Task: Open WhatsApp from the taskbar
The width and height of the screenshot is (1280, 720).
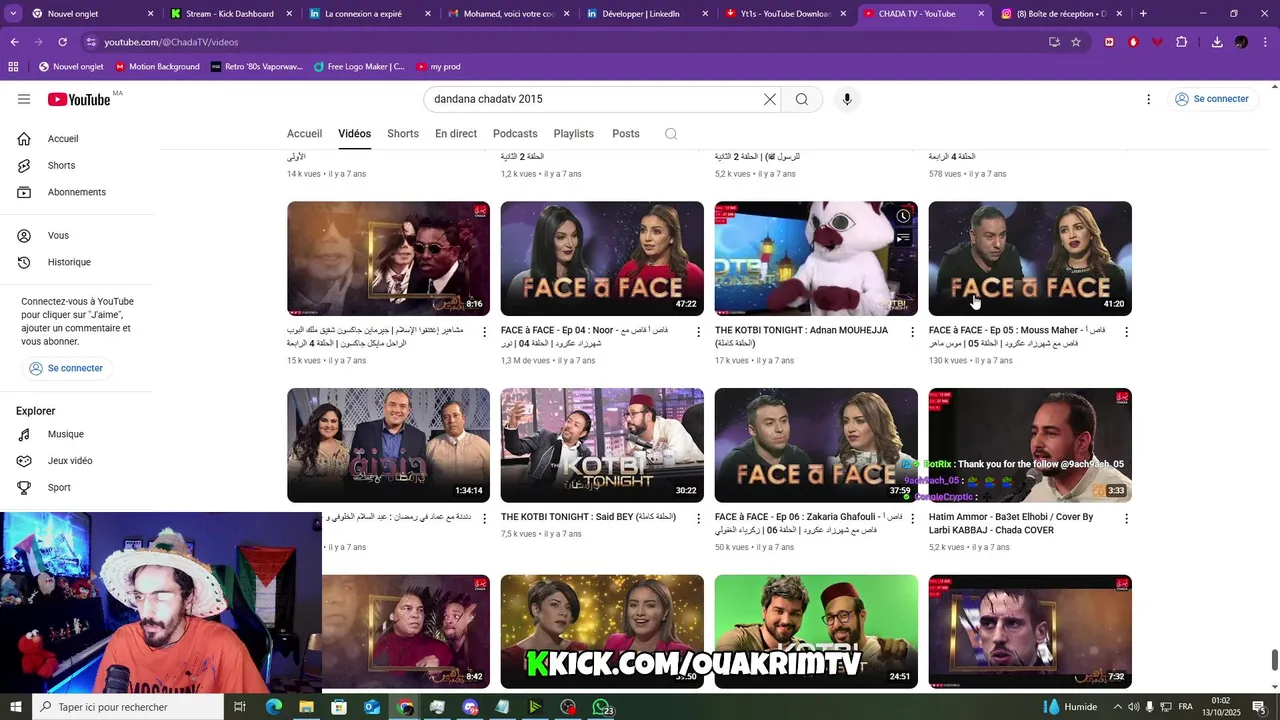Action: pyautogui.click(x=601, y=707)
